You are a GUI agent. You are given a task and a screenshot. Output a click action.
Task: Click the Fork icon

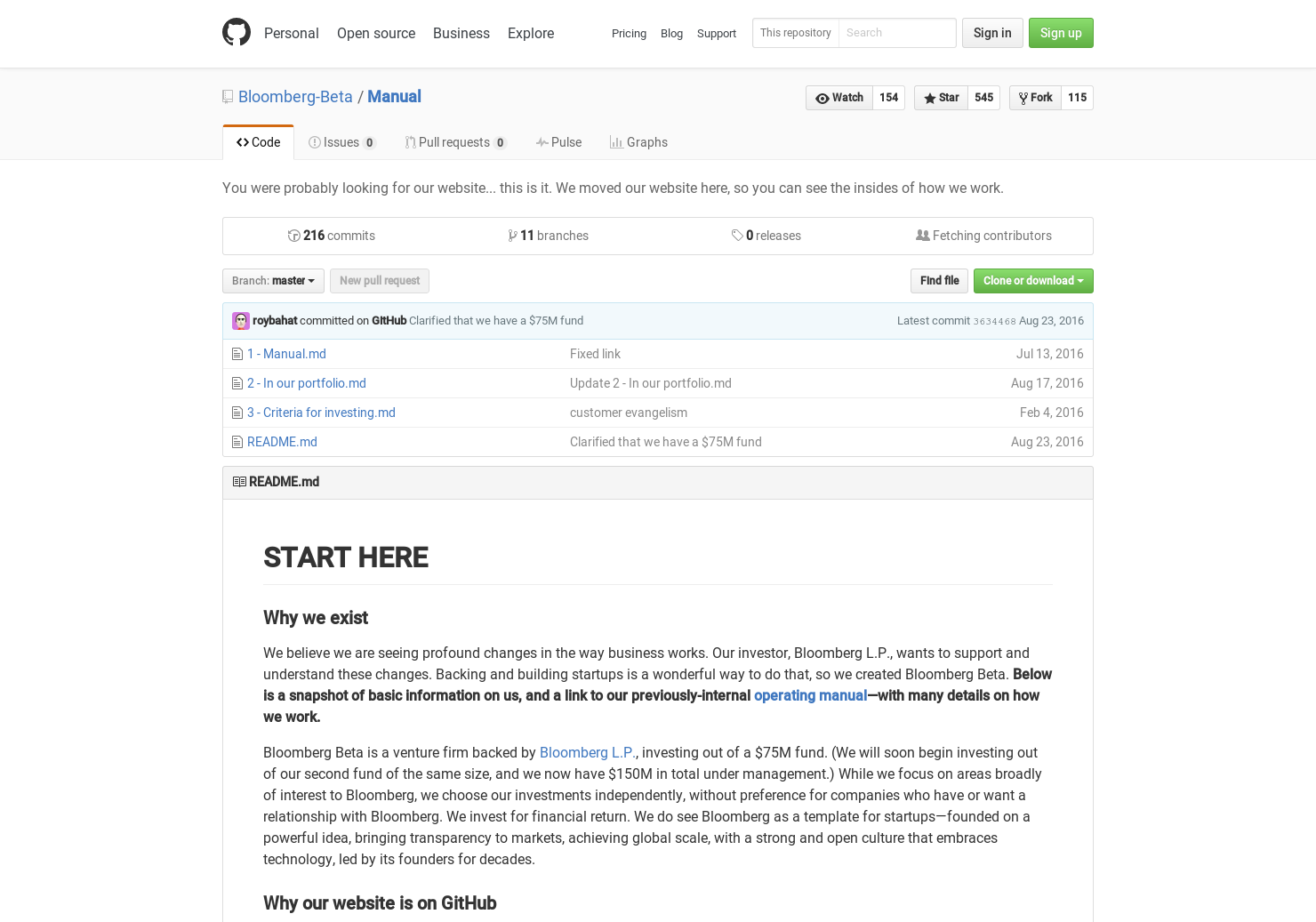click(1024, 98)
